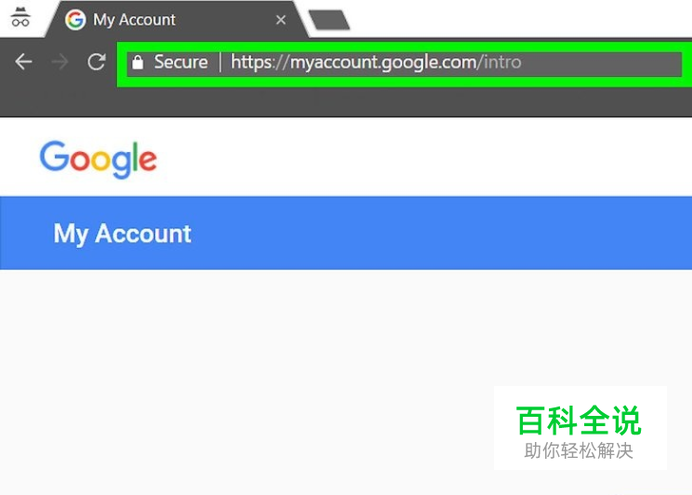Click the grayed-out forward arrow
The image size is (692, 495).
(x=60, y=62)
